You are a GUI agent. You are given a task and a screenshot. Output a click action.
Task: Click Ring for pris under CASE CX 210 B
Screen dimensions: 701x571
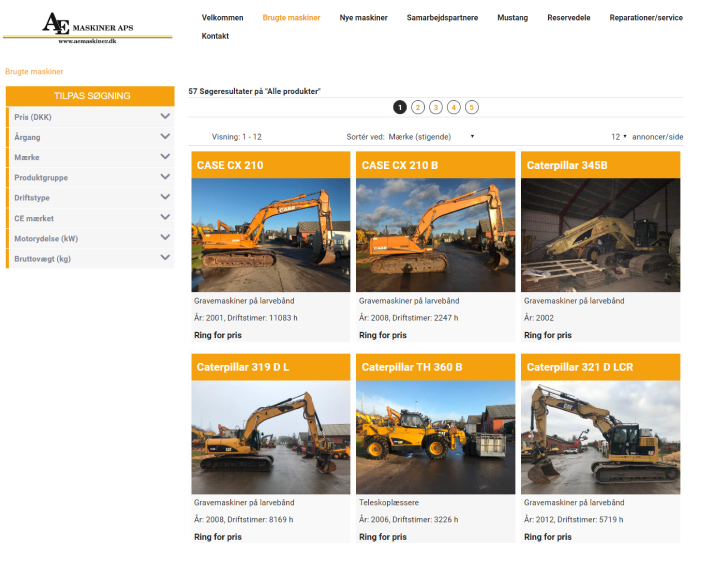(383, 335)
